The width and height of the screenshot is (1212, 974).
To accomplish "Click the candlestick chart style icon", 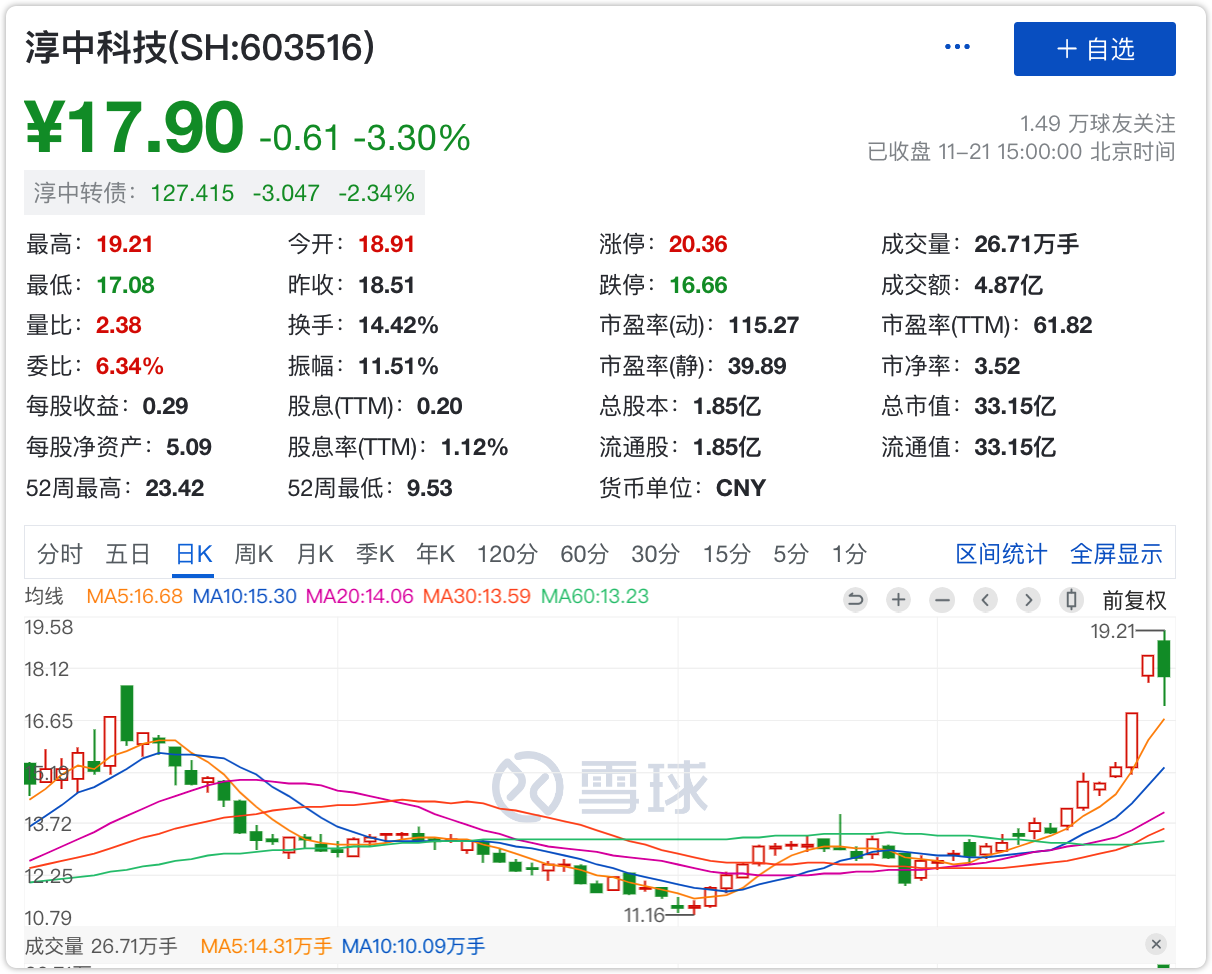I will [1072, 600].
